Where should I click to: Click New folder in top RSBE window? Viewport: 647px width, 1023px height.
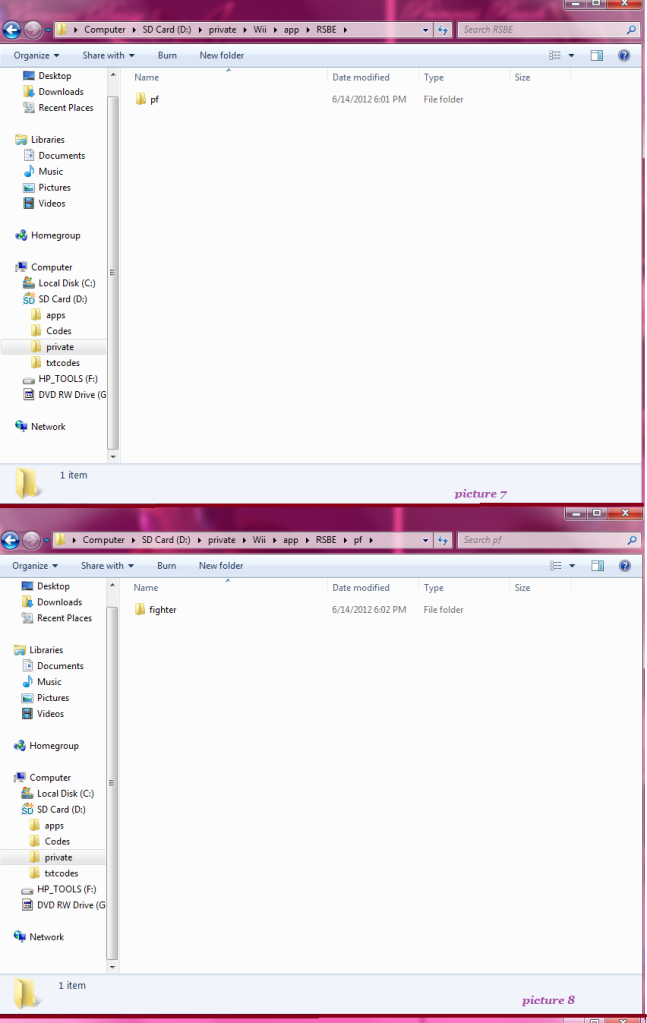tap(222, 55)
